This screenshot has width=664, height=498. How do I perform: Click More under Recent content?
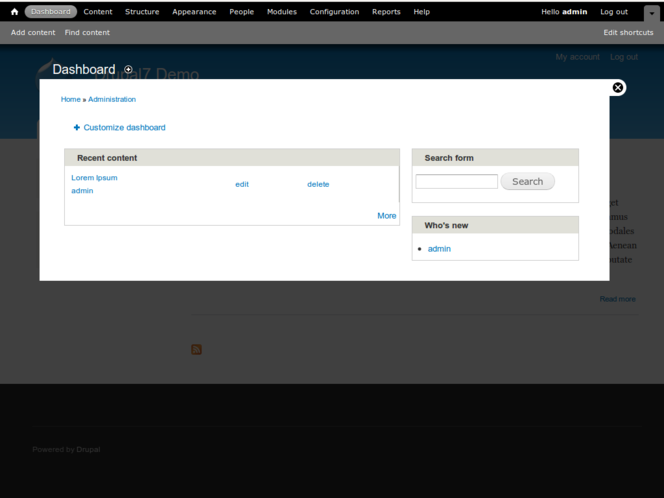[x=386, y=216]
